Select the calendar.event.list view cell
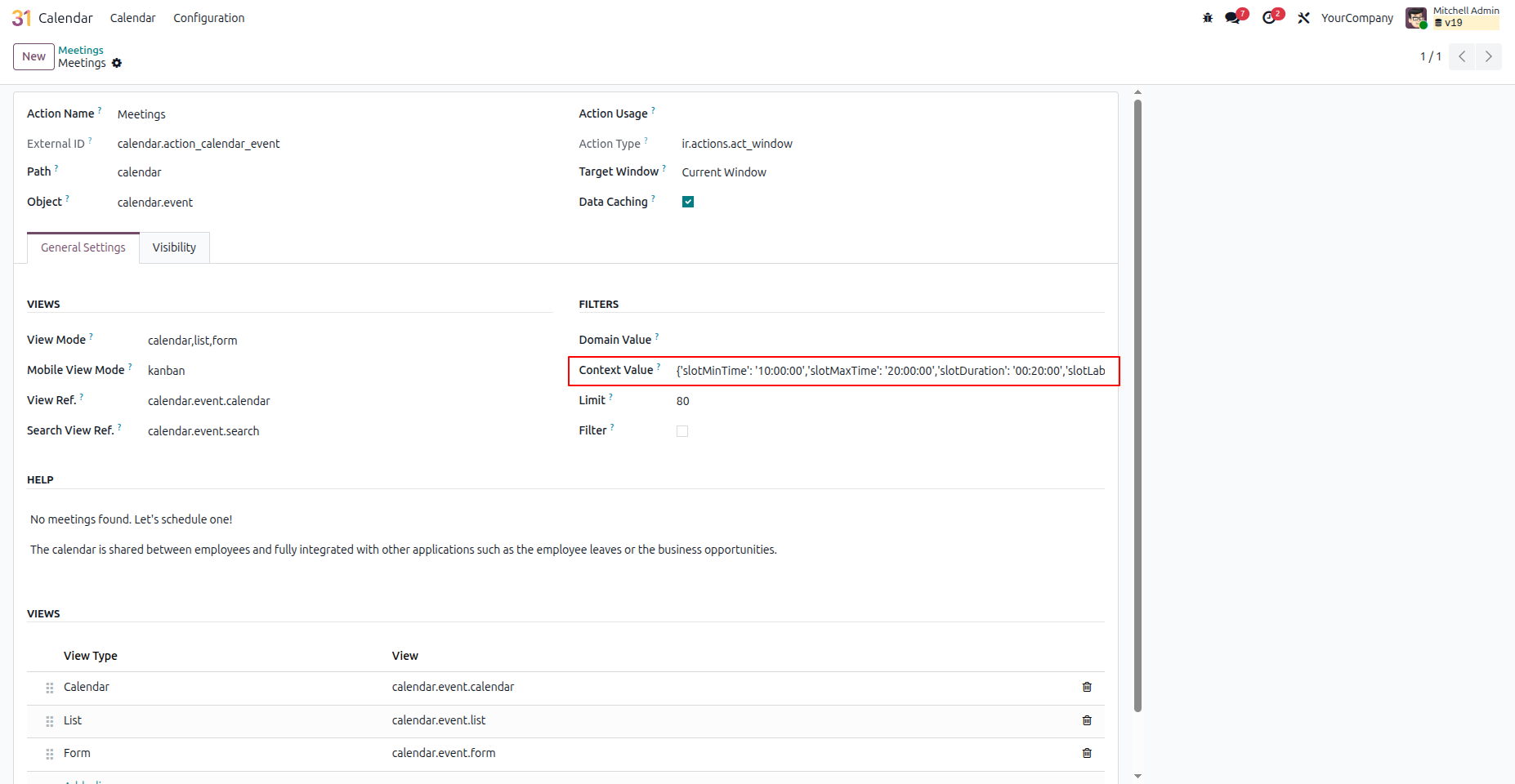1515x784 pixels. [439, 720]
